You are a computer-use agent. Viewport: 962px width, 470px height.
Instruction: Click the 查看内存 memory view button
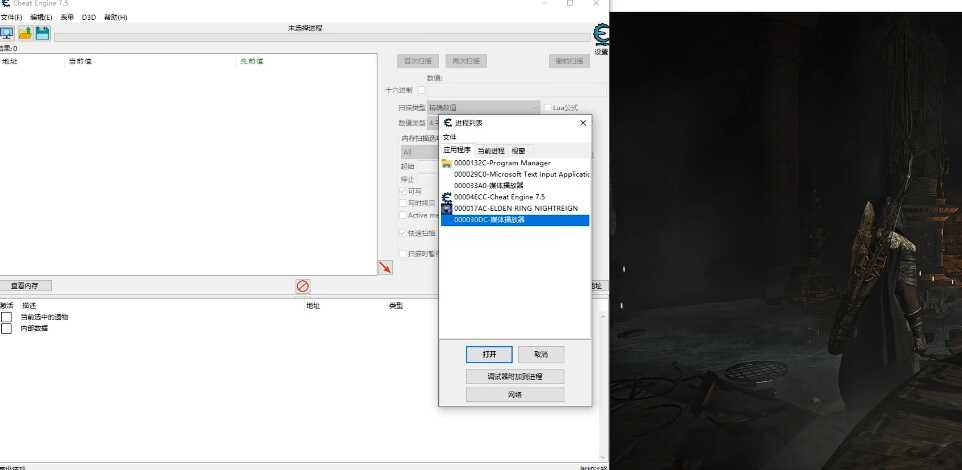coord(25,286)
